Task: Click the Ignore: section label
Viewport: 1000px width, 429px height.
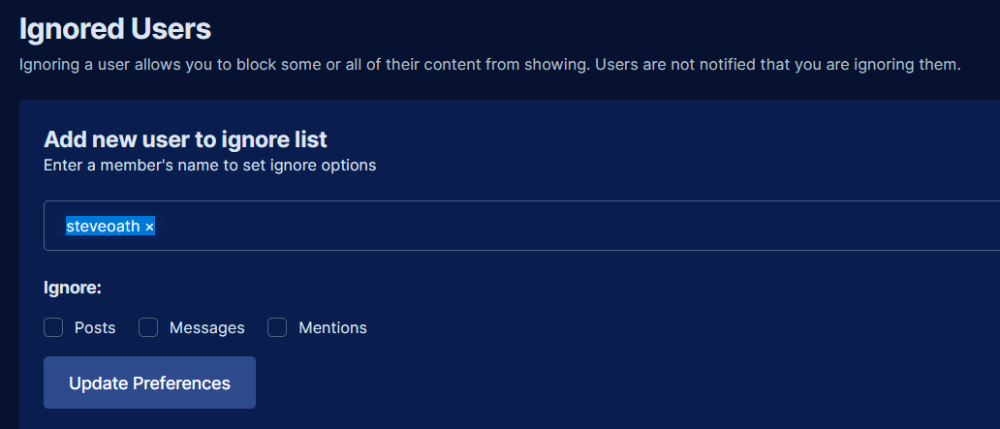Action: pos(73,287)
